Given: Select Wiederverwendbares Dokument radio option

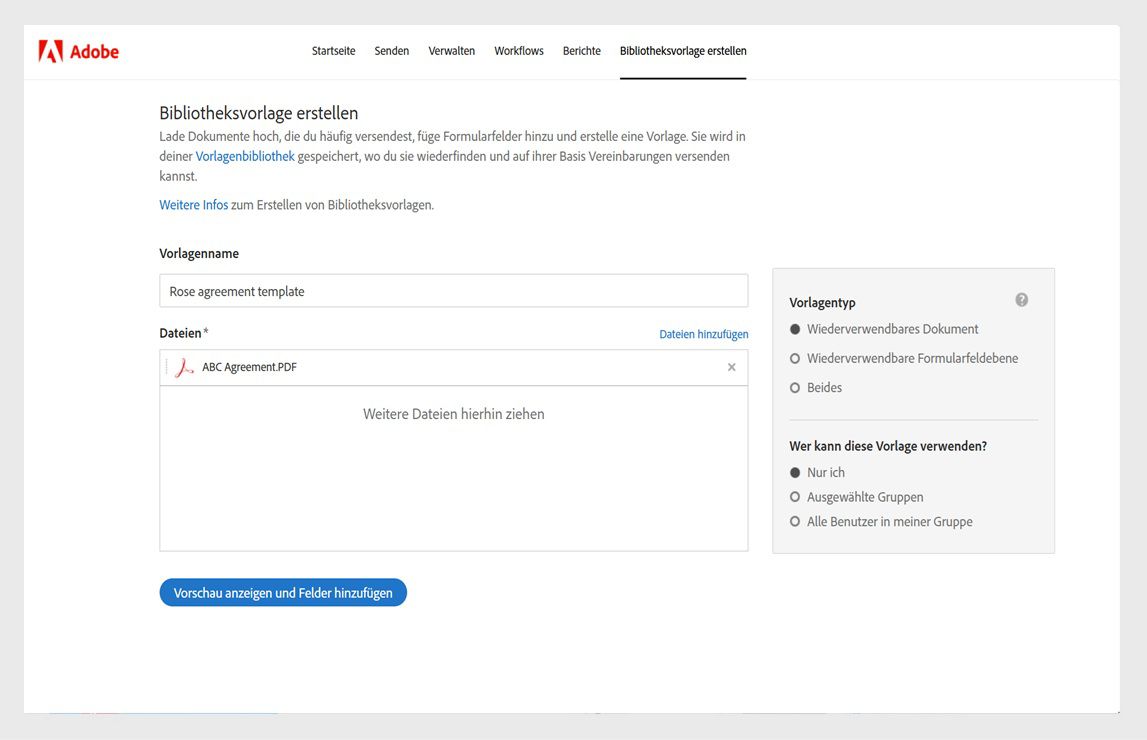Looking at the screenshot, I should click(795, 329).
